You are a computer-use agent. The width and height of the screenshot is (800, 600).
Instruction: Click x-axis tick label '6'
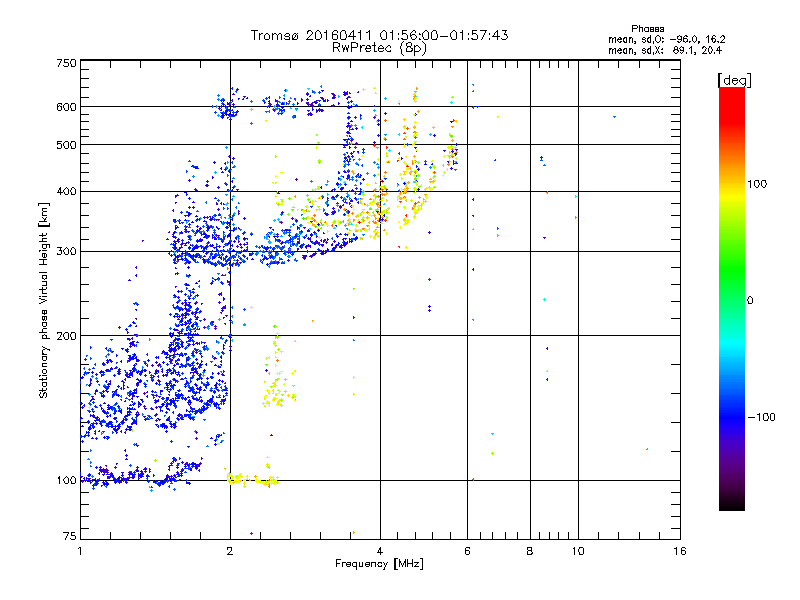[467, 551]
